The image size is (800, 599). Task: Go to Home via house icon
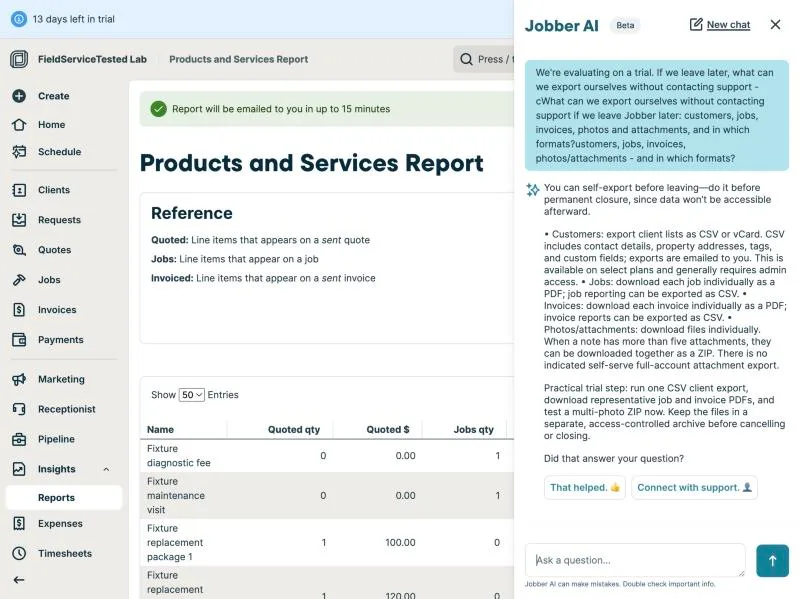point(19,124)
